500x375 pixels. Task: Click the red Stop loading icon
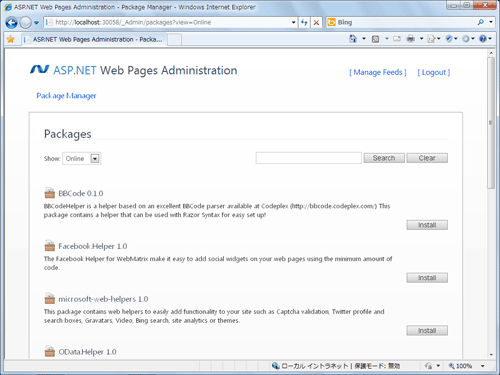click(316, 22)
